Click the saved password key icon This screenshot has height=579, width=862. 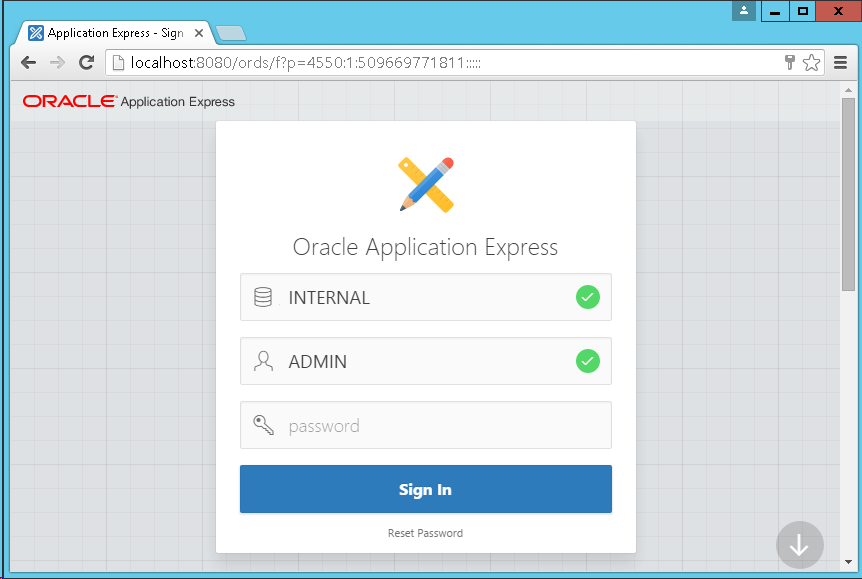(x=789, y=63)
